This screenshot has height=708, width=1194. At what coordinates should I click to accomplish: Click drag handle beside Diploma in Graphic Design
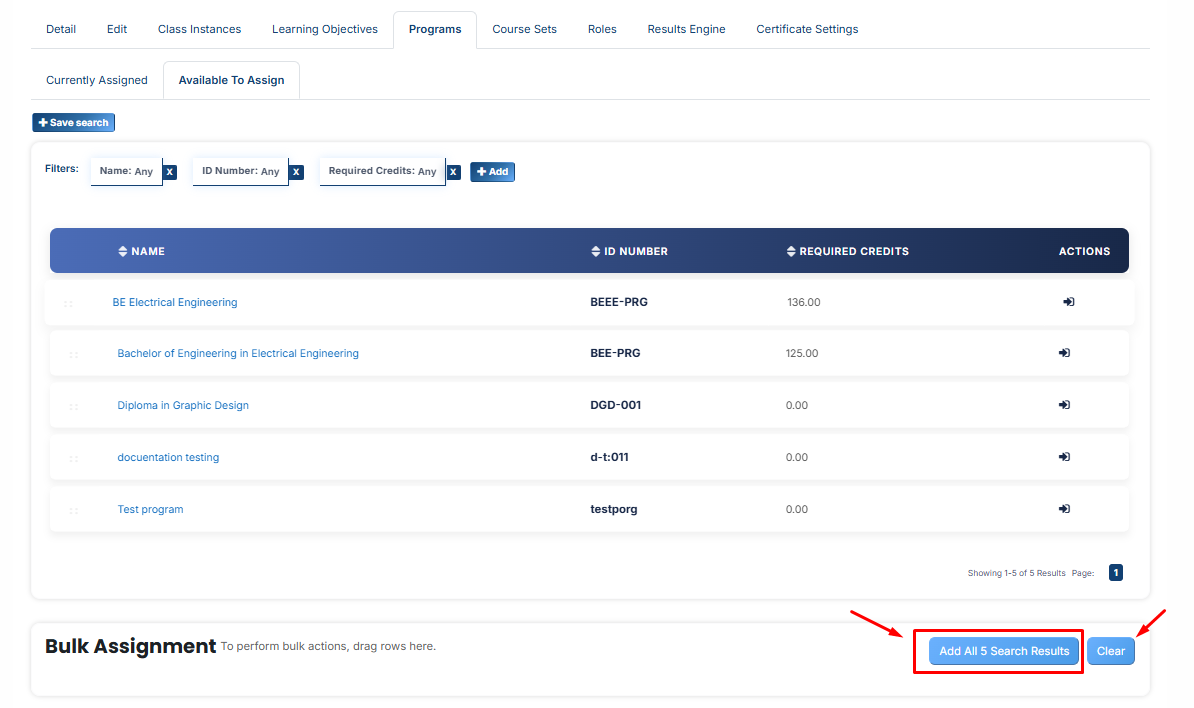[x=74, y=407]
